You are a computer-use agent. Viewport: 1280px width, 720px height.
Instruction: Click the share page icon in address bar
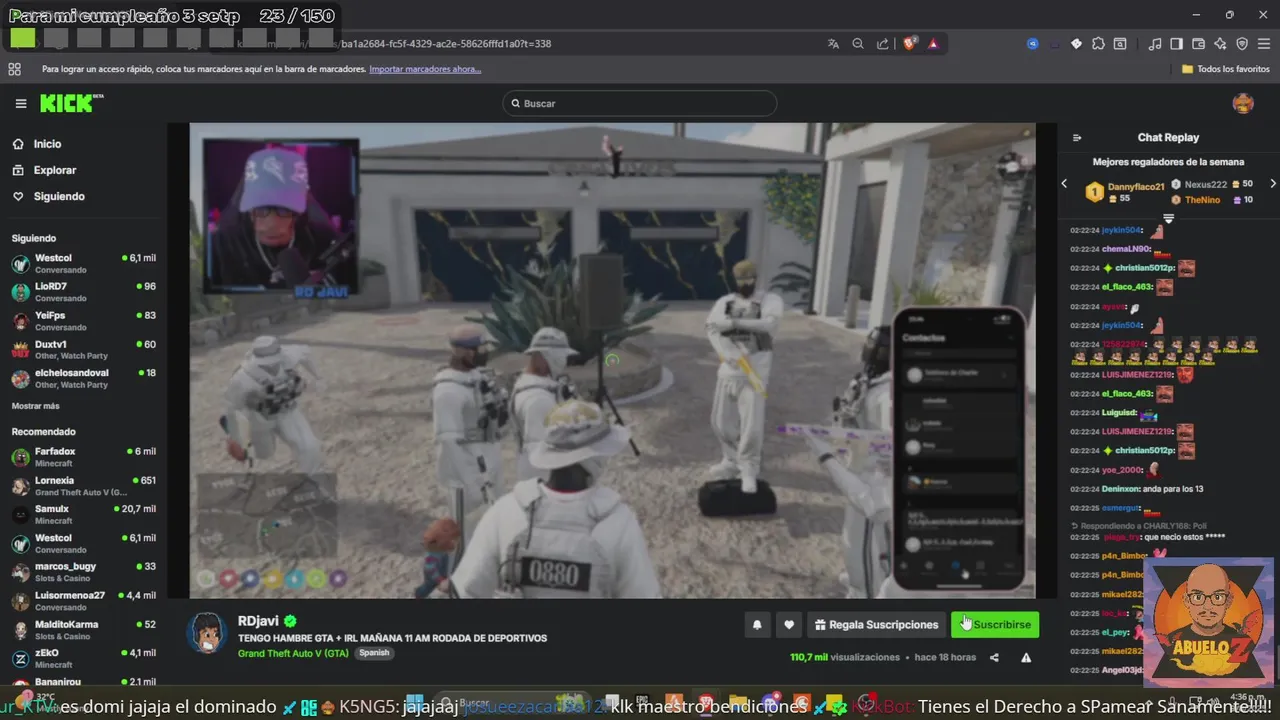[x=883, y=44]
